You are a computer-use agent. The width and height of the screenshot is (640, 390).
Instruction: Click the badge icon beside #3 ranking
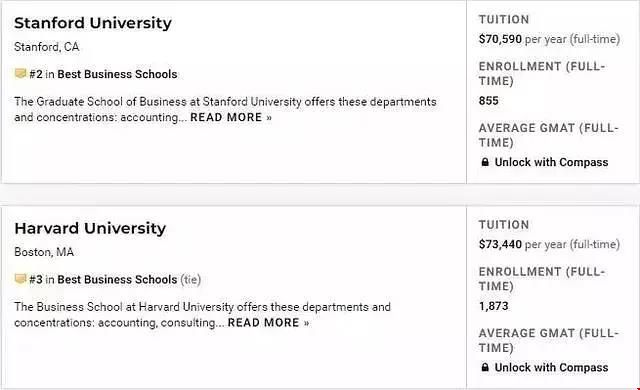point(20,279)
